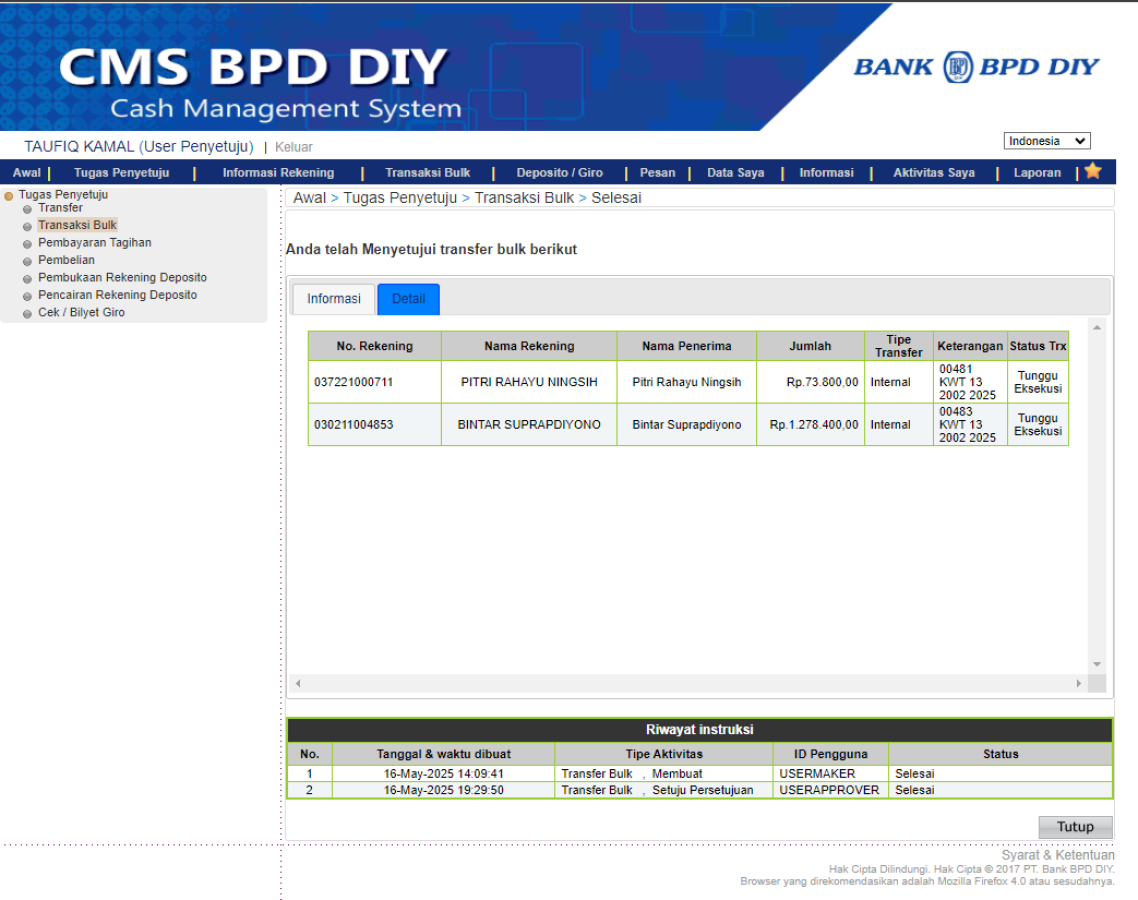Select Pembelian in the sidebar
The width and height of the screenshot is (1138, 900).
(67, 260)
